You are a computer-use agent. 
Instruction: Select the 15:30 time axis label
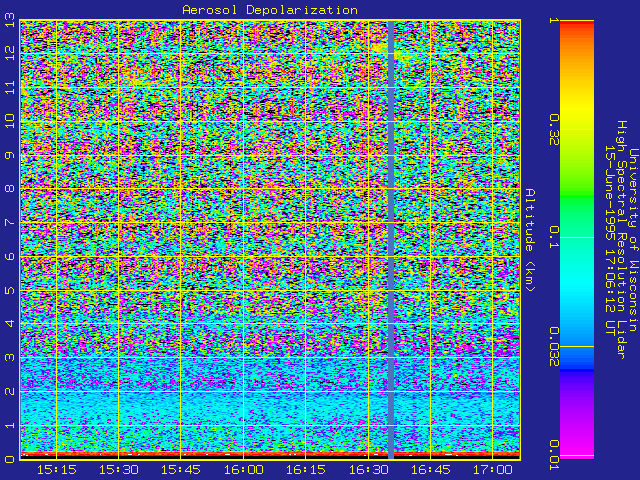(x=119, y=470)
